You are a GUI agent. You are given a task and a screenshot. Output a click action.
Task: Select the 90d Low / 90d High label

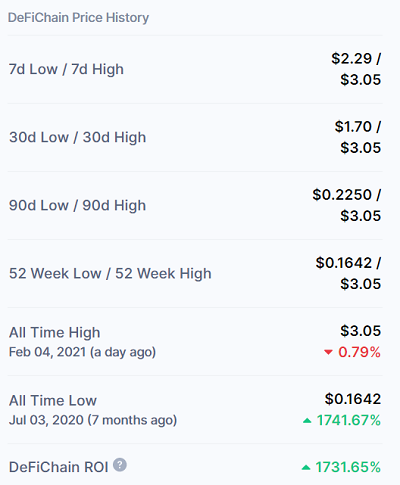[x=77, y=205]
